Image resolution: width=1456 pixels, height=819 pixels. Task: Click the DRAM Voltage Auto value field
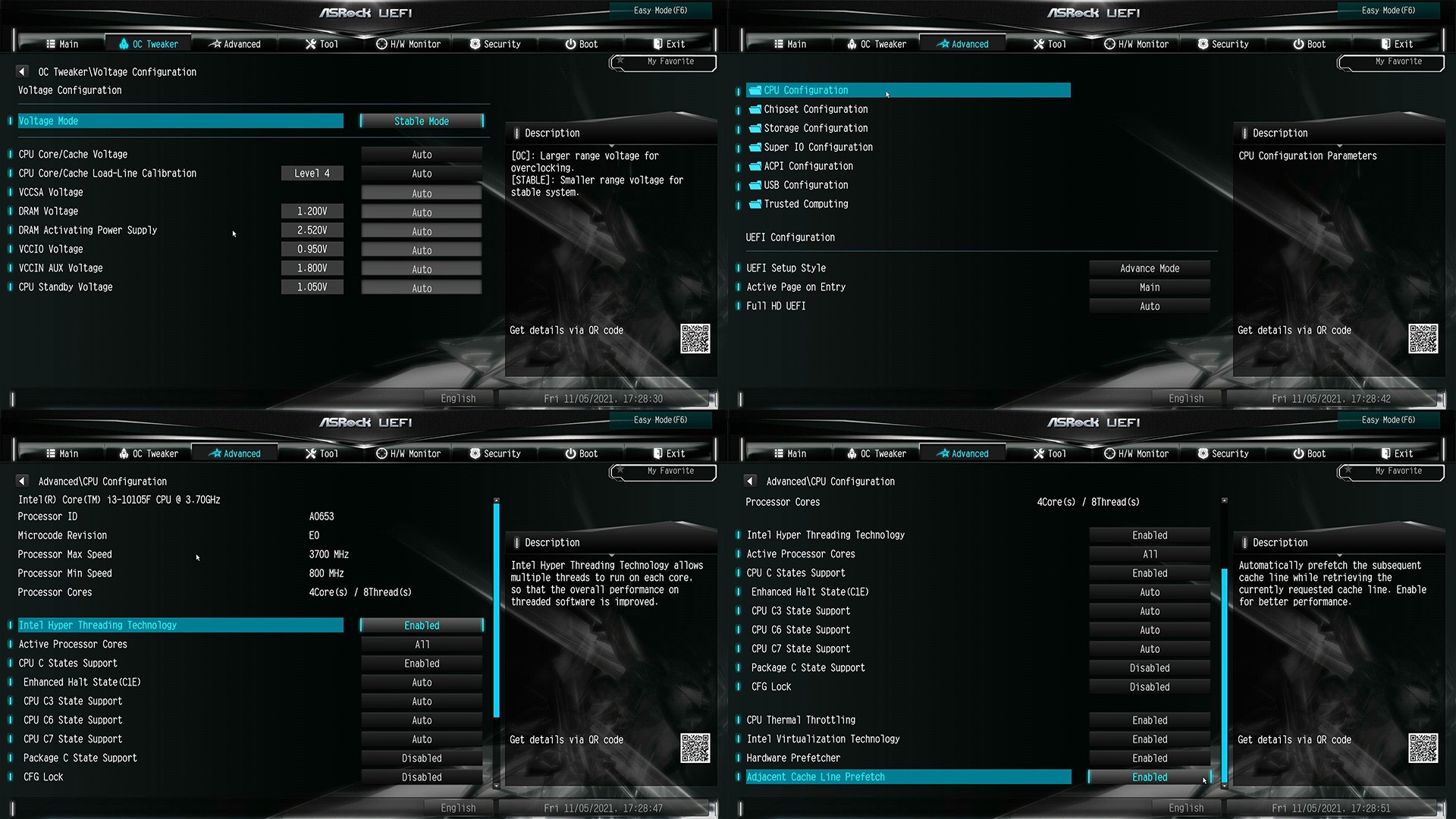coord(422,212)
